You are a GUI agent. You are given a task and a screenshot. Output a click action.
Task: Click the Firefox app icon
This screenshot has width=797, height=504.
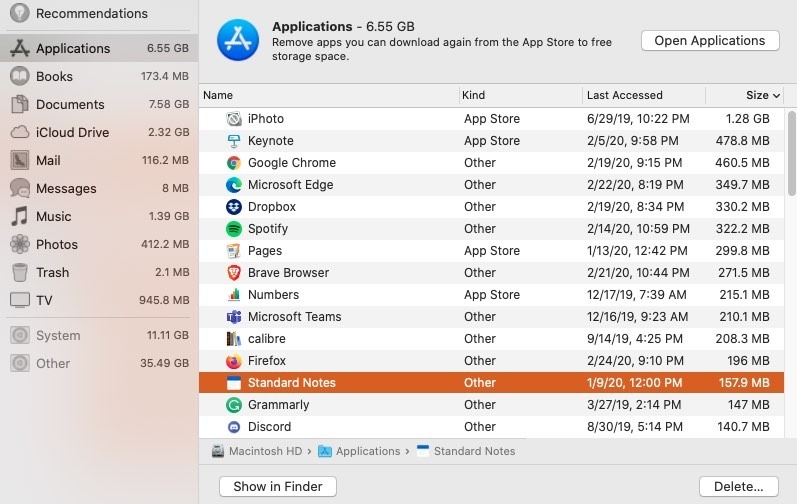[234, 361]
